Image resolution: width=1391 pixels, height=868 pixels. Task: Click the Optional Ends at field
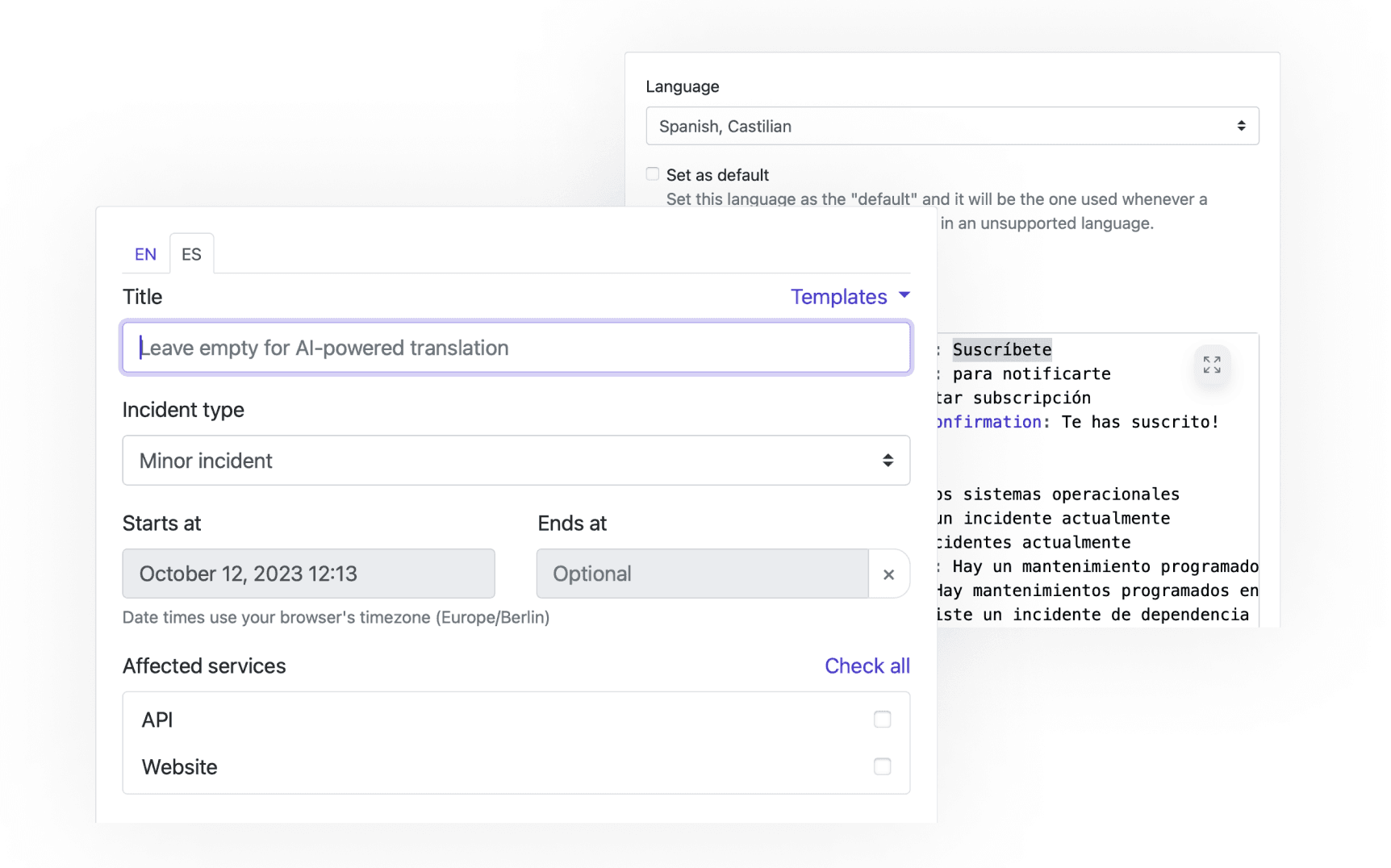coord(702,574)
